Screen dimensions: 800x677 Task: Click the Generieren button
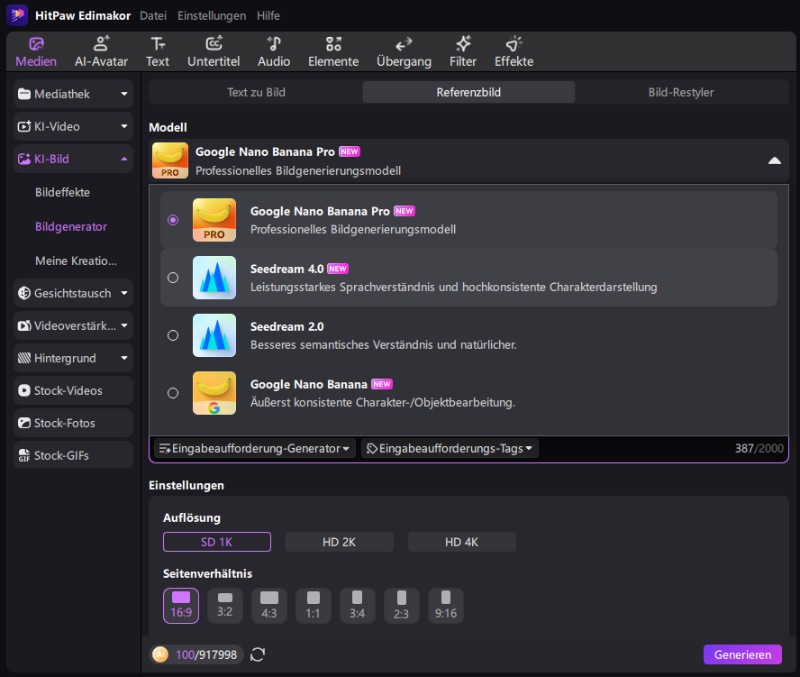[743, 654]
